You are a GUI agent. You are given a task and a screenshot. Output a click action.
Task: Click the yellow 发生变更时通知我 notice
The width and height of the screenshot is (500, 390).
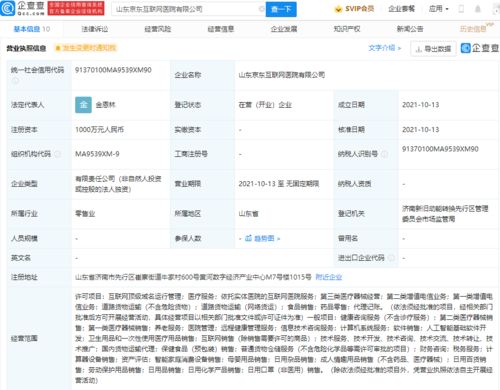(x=86, y=48)
